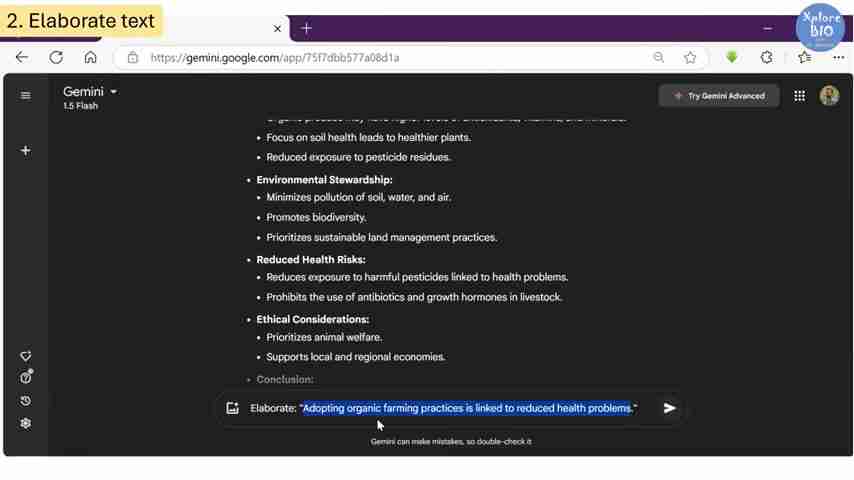Go to browser home page icon
Viewport: 854px width, 480px height.
(x=90, y=58)
